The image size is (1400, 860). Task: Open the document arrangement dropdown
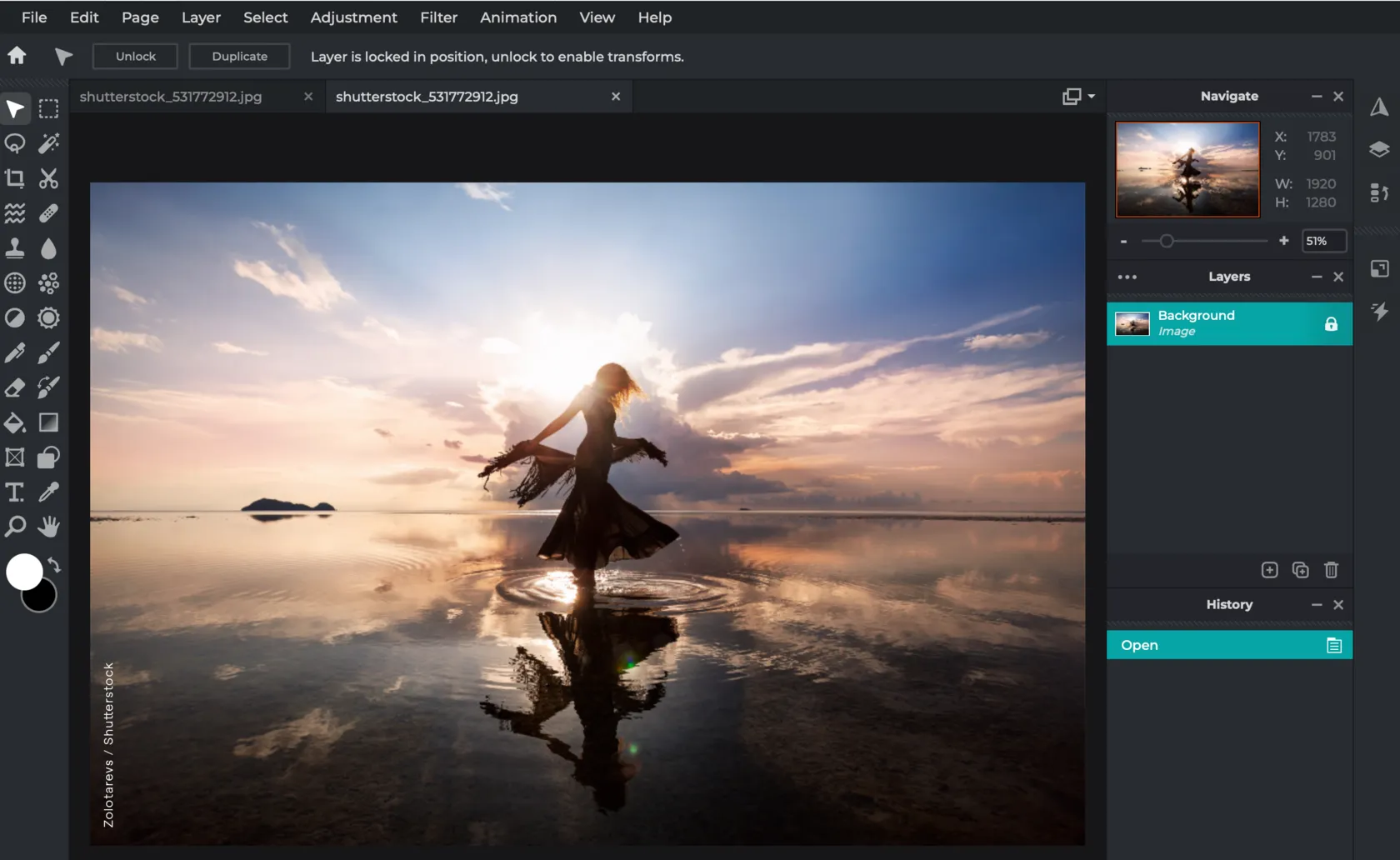coord(1078,97)
